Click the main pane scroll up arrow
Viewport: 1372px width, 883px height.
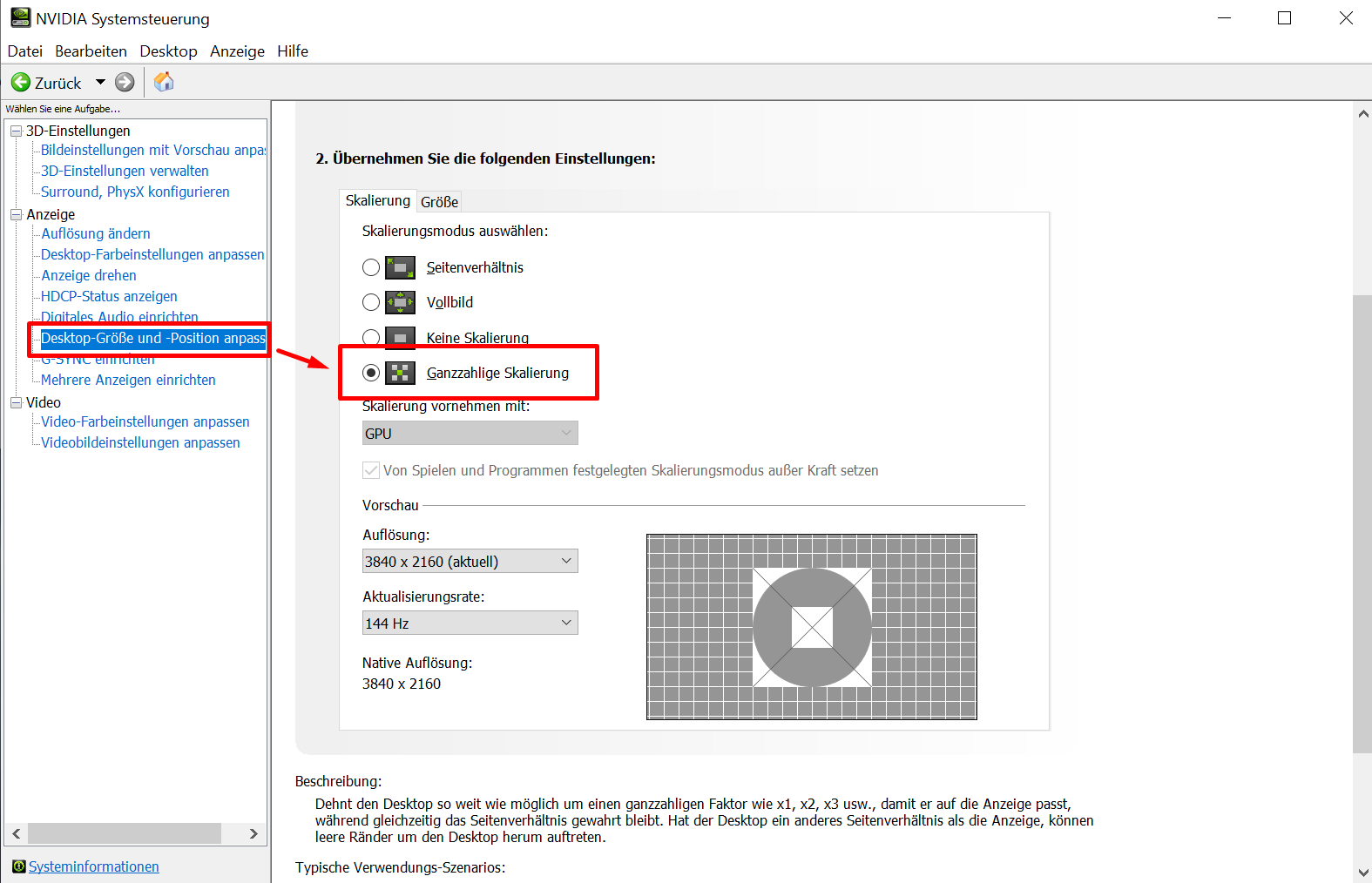[1362, 113]
